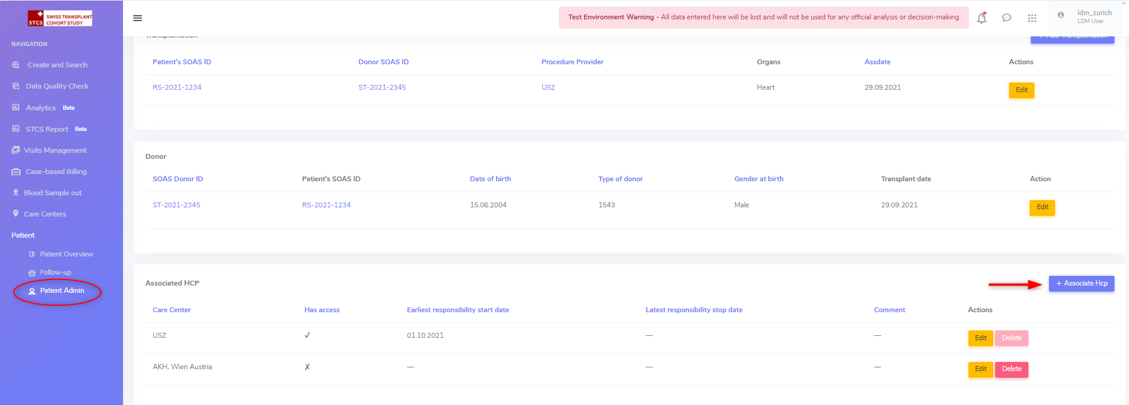Go to Data Quality Check

[x=58, y=86]
